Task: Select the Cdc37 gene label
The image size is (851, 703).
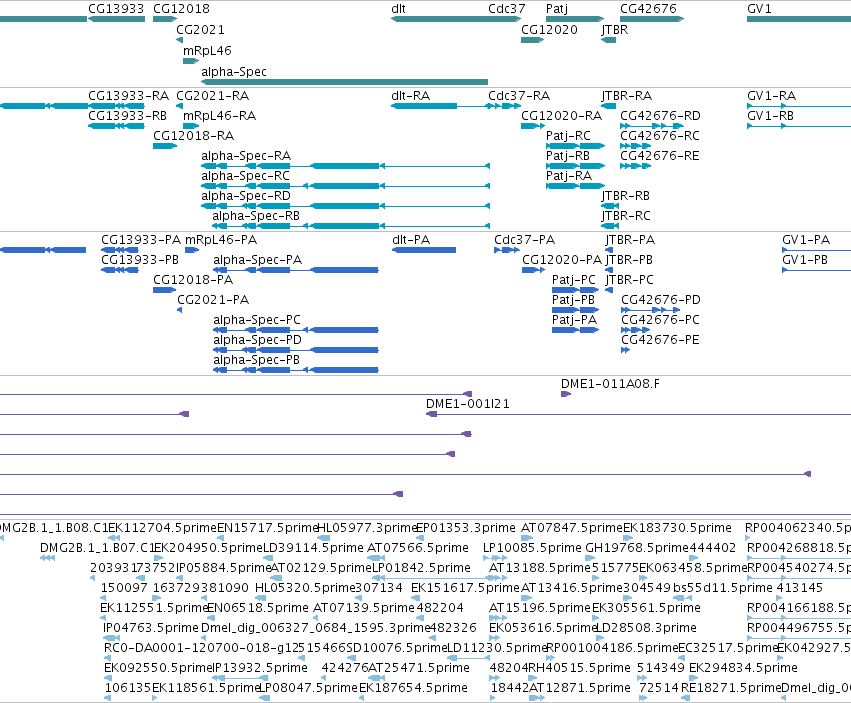Action: click(x=506, y=9)
